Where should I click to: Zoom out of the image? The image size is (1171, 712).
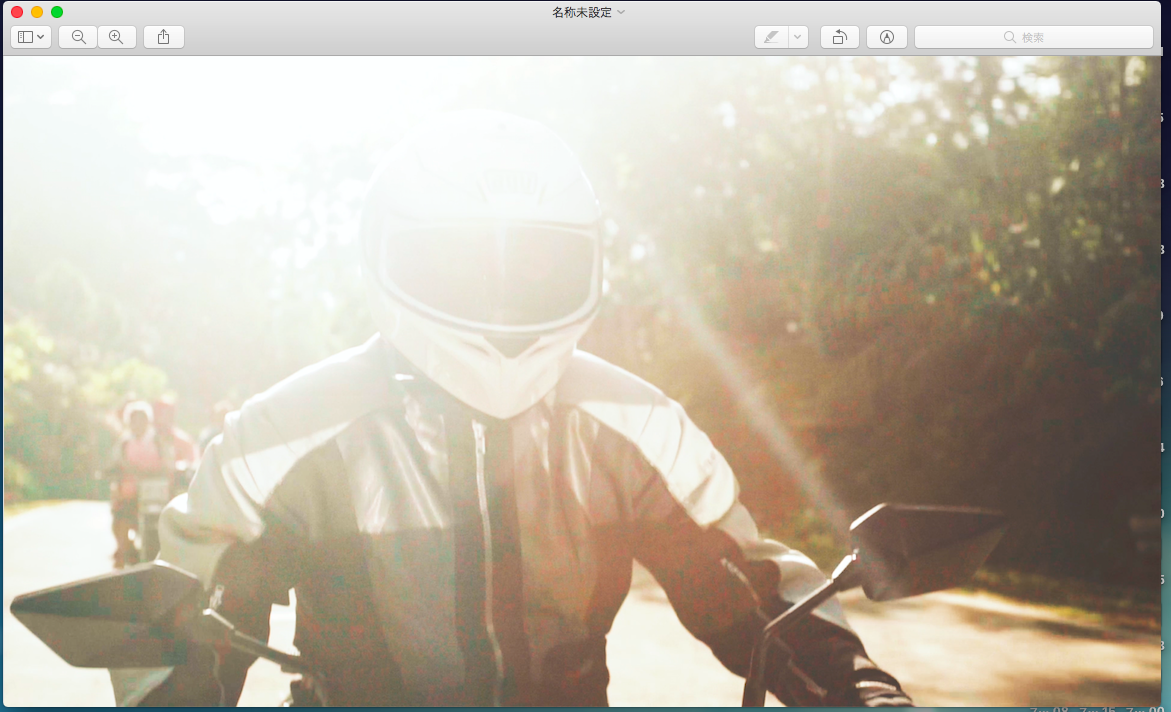pyautogui.click(x=78, y=37)
